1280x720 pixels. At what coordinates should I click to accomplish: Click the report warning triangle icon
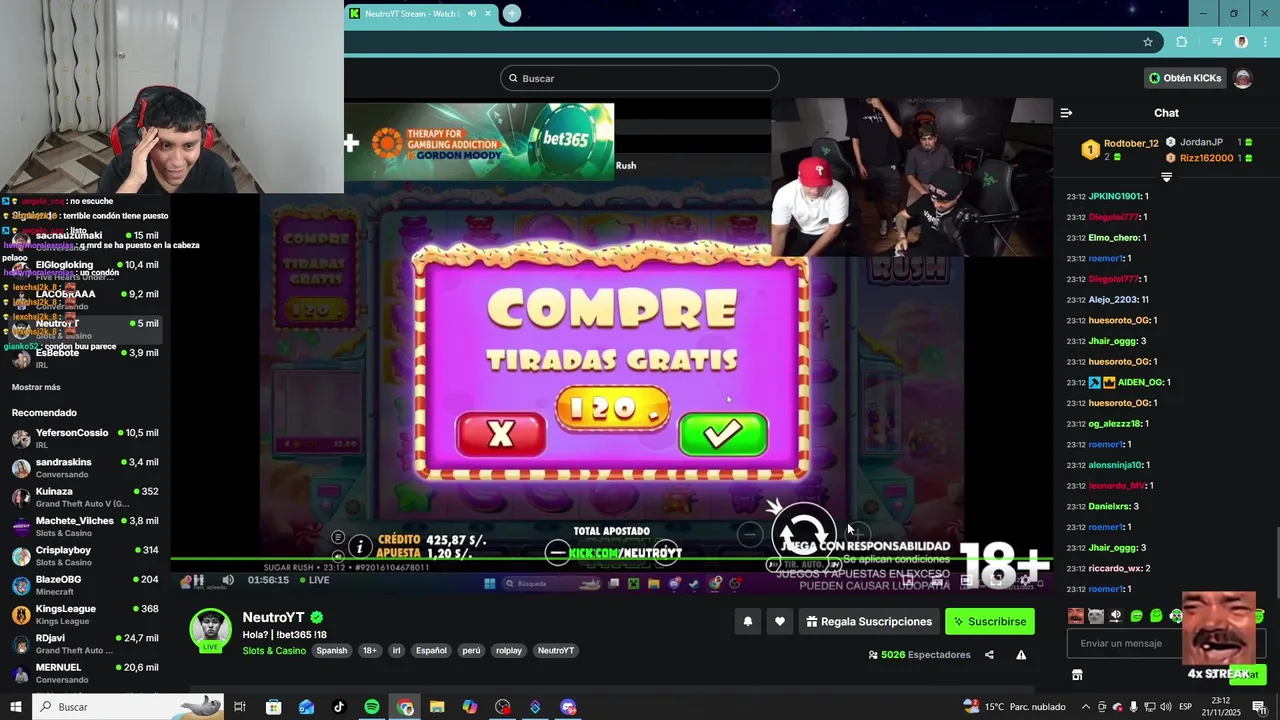click(1021, 655)
